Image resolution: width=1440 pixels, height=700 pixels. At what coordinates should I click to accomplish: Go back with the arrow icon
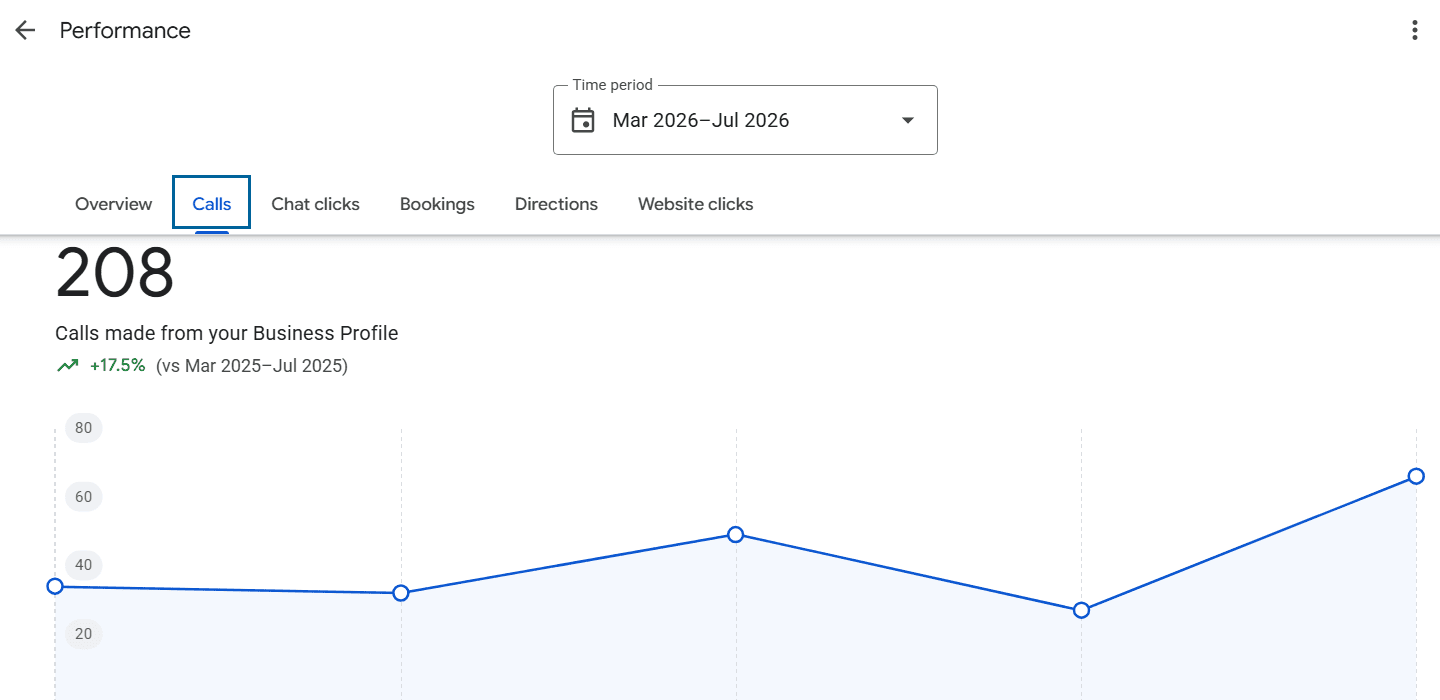pyautogui.click(x=25, y=30)
